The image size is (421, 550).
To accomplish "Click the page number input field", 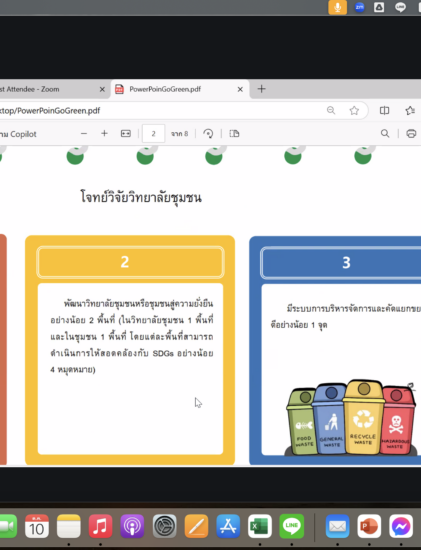I will point(153,134).
